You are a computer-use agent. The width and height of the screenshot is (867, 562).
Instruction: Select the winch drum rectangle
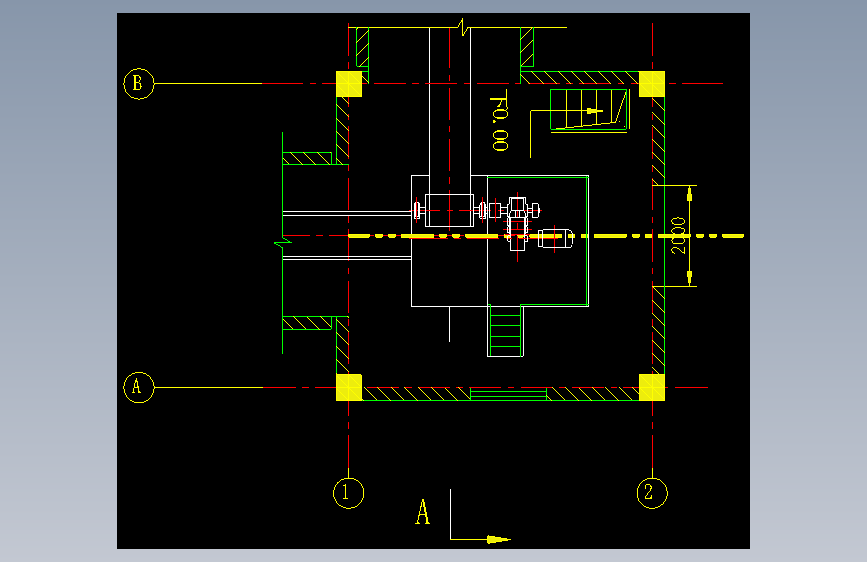[x=449, y=210]
